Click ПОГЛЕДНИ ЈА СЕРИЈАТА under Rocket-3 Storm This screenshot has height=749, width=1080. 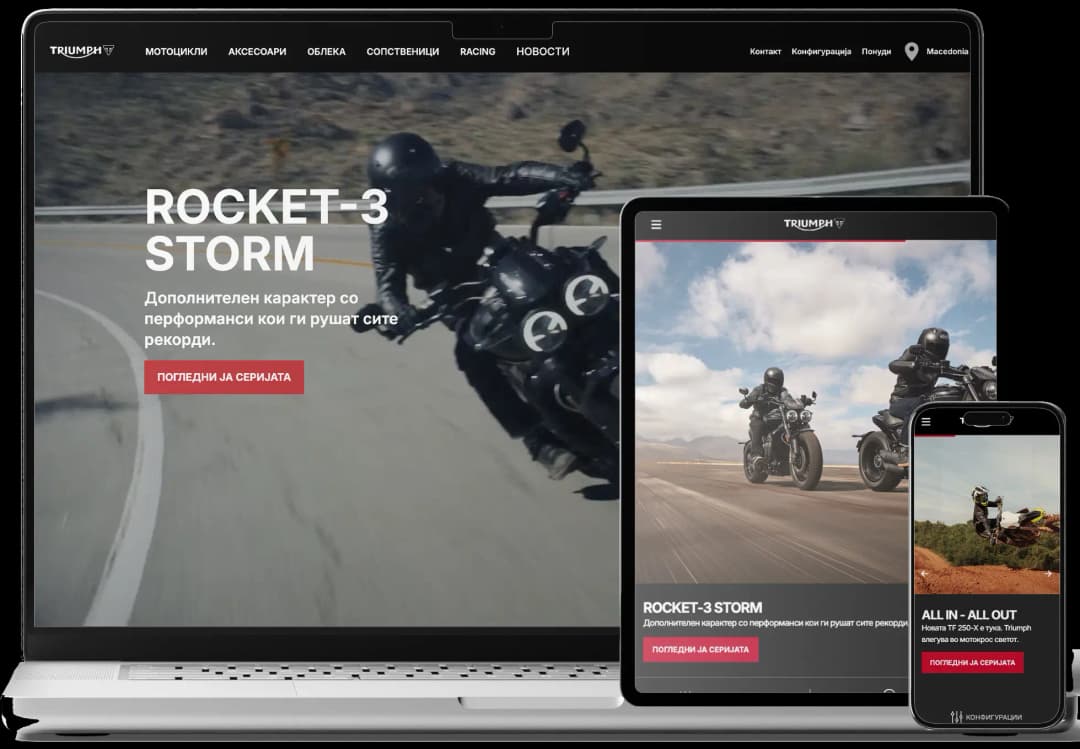[x=223, y=377]
